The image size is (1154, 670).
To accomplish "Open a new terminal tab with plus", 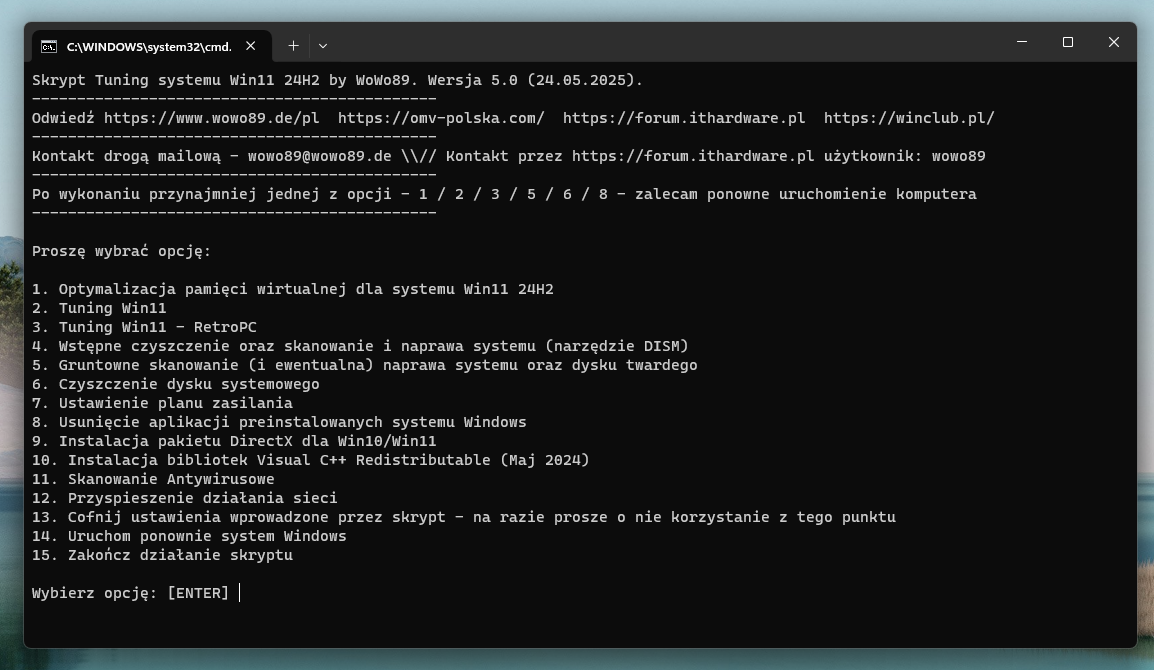I will (293, 46).
